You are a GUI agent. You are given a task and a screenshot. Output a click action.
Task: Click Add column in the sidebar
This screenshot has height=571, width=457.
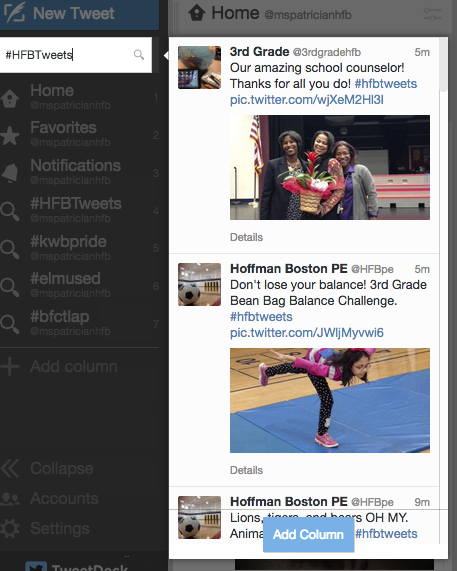point(74,366)
